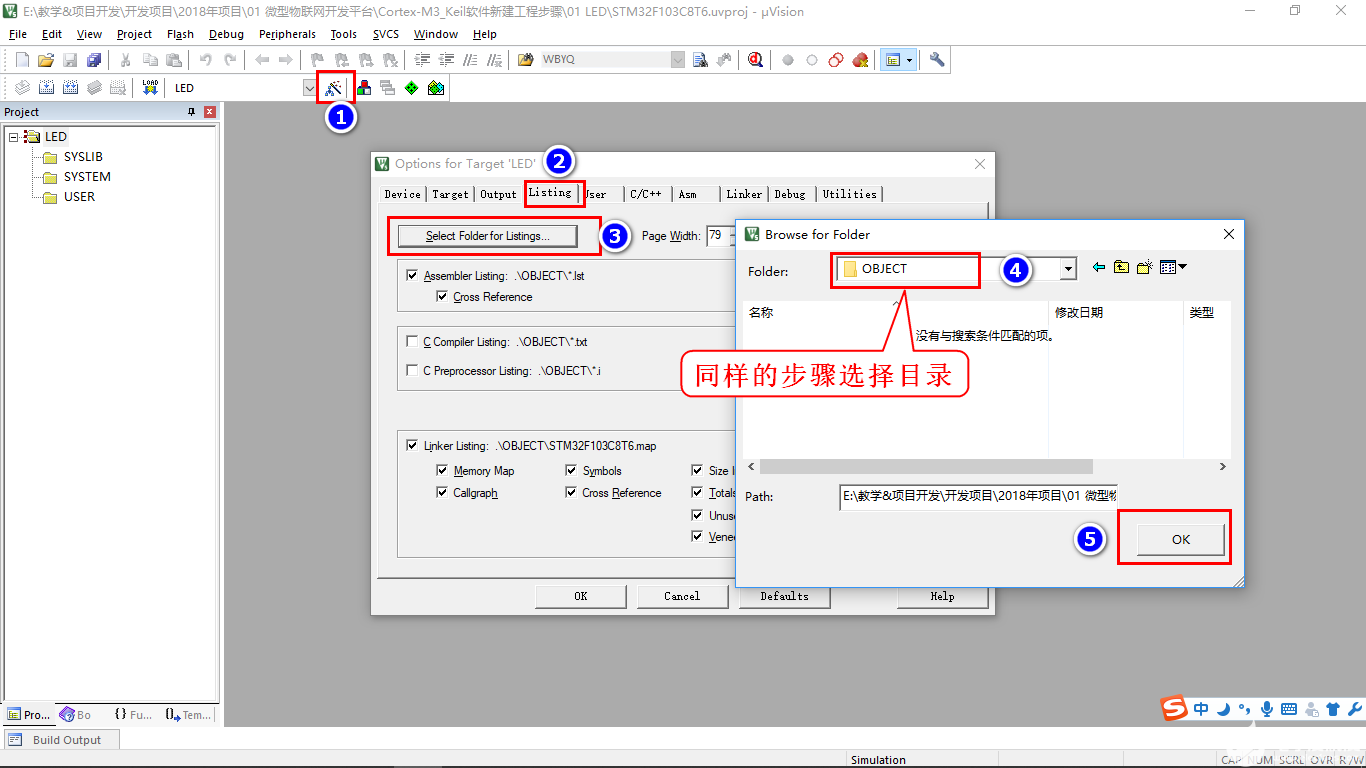Click back arrow in Browse for Folder
The height and width of the screenshot is (768, 1366).
1099,267
